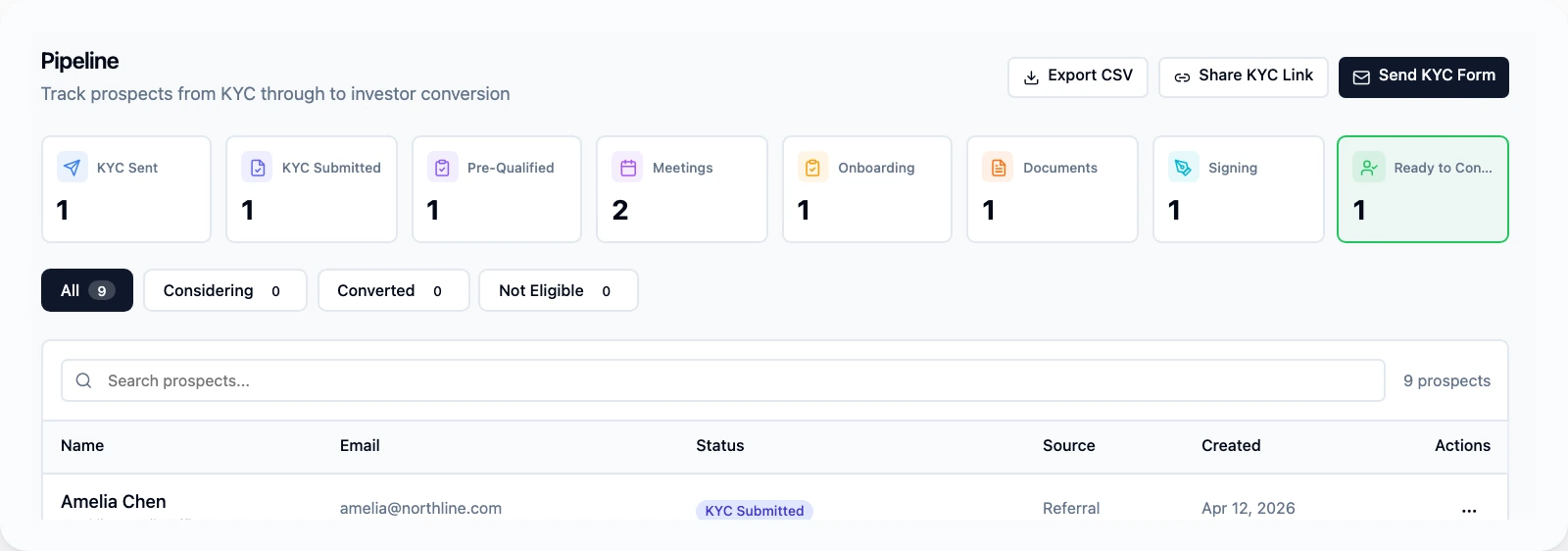Open the Meetings stage card
The width and height of the screenshot is (1568, 551).
click(682, 189)
